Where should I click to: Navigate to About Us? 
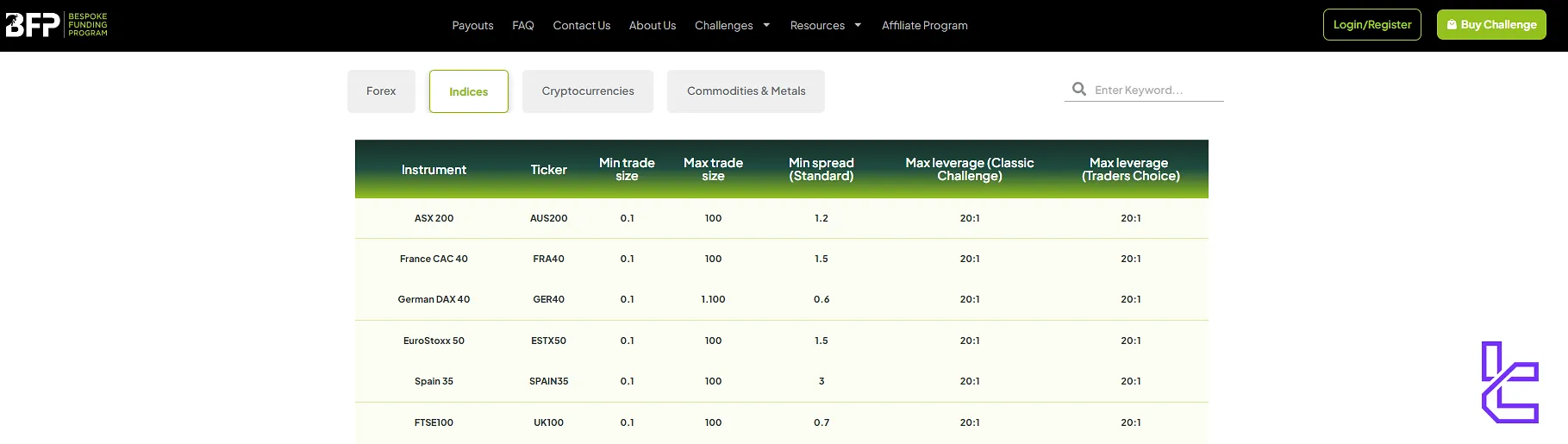pyautogui.click(x=652, y=26)
